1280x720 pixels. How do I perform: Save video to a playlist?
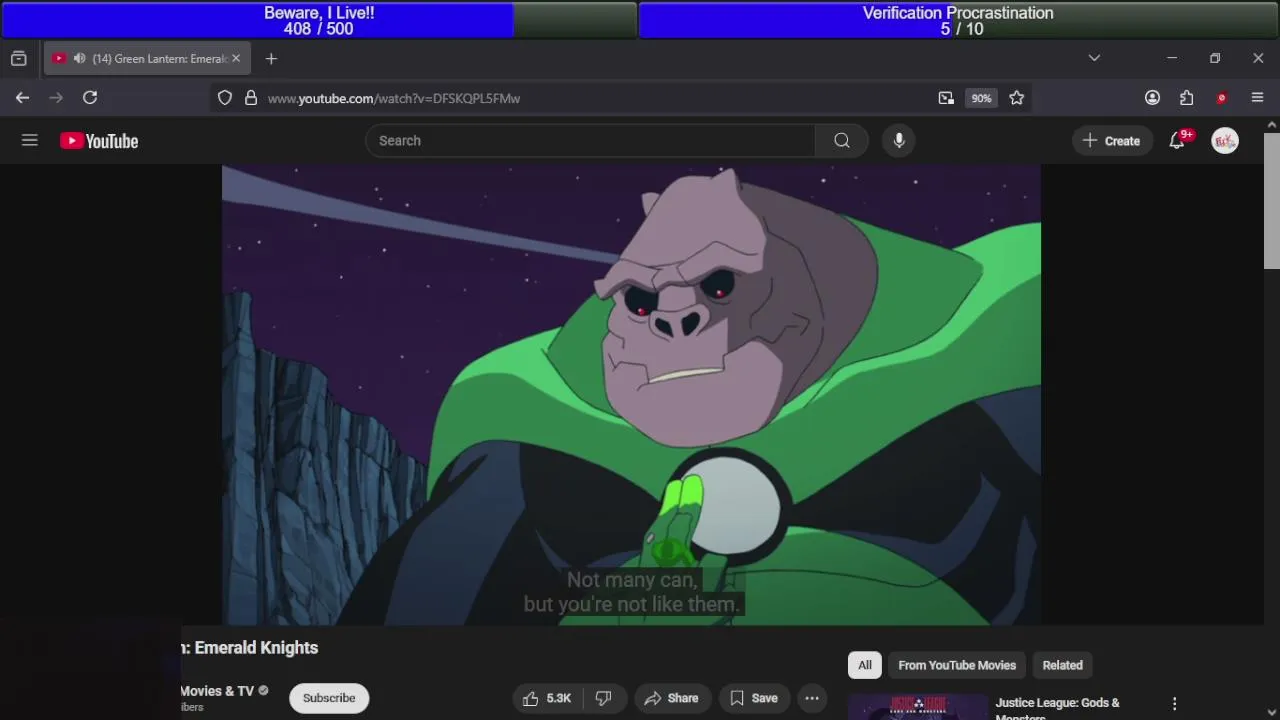(754, 698)
